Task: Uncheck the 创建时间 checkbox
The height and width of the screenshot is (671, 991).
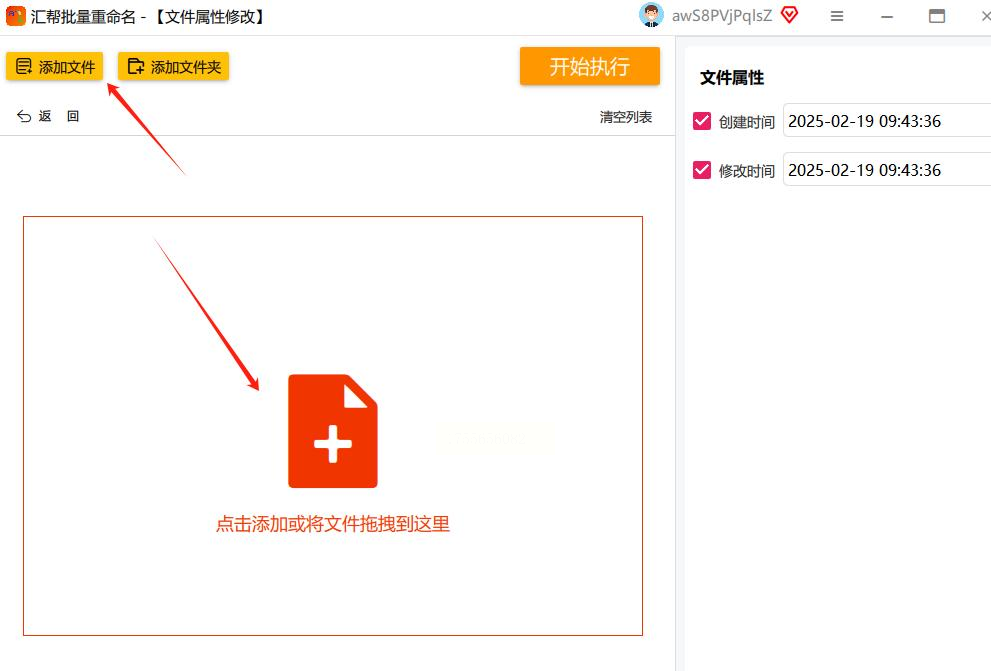Action: coord(702,121)
